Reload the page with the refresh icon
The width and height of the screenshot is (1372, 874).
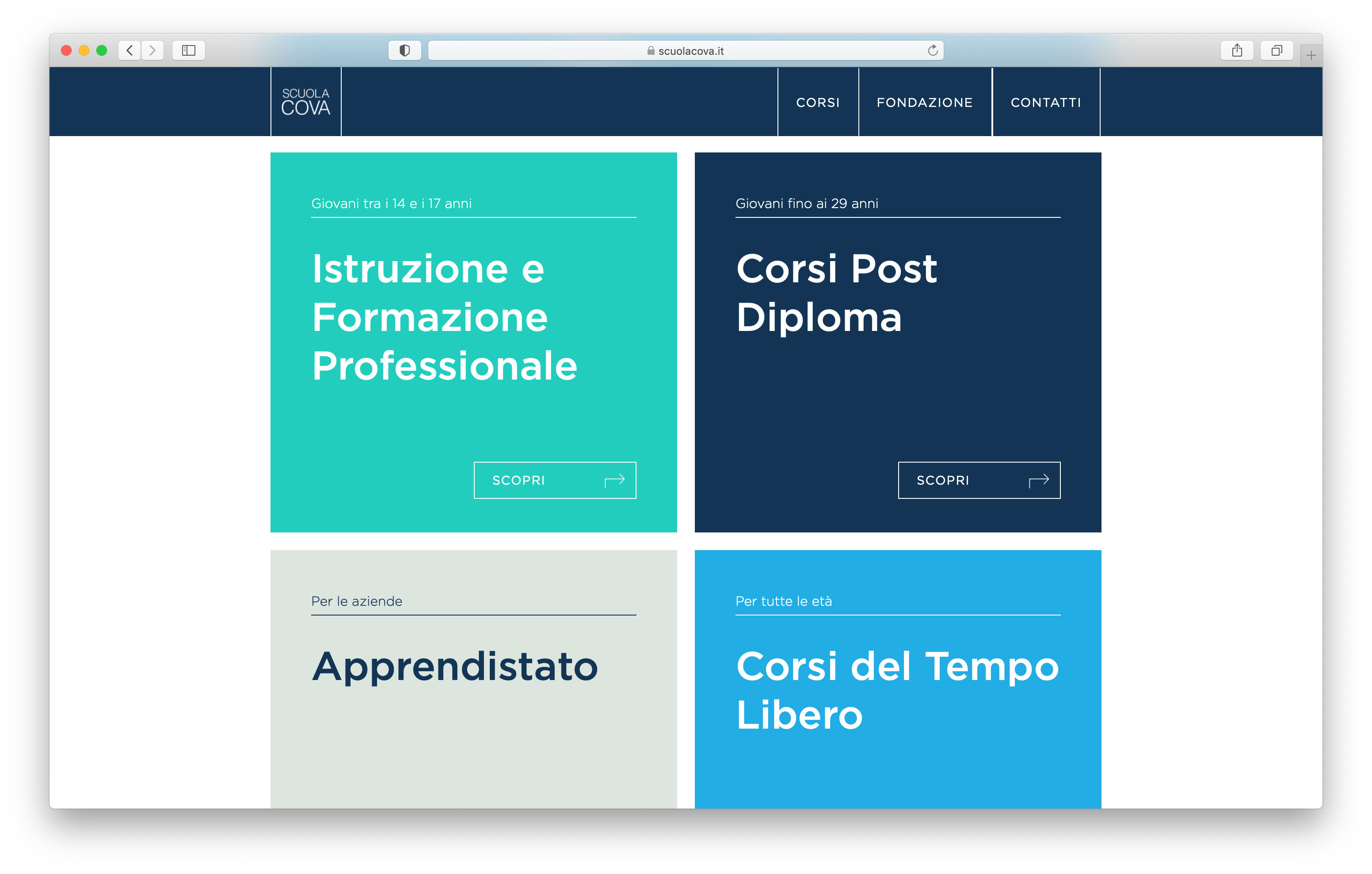point(932,50)
